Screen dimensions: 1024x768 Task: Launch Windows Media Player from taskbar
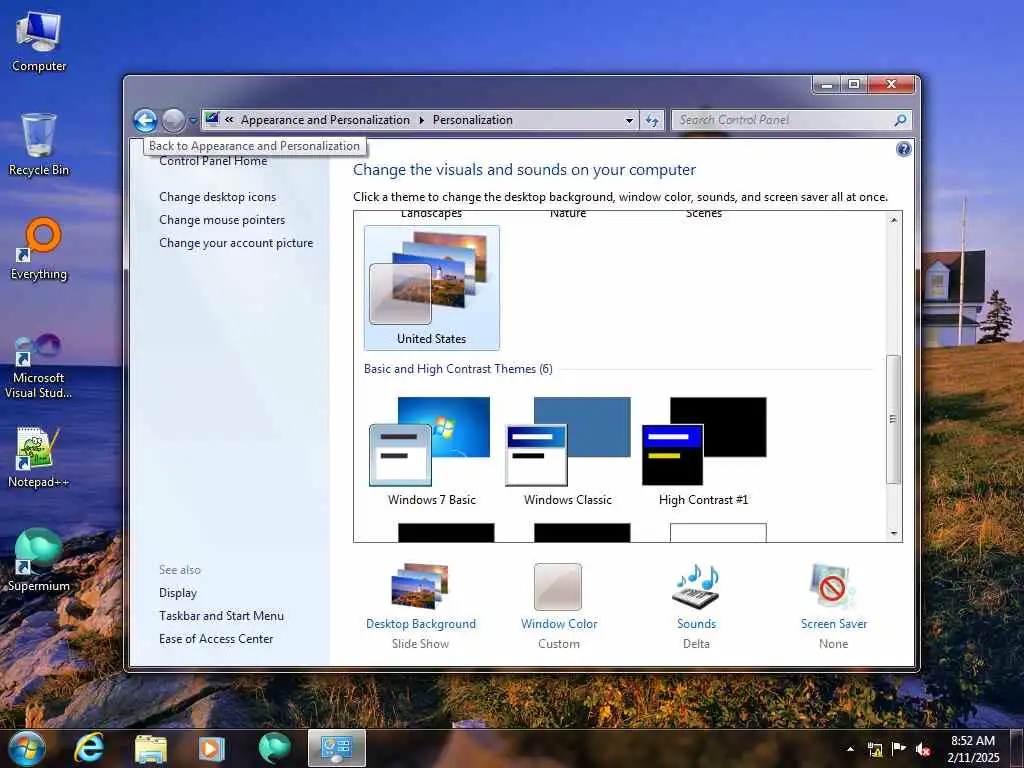212,748
